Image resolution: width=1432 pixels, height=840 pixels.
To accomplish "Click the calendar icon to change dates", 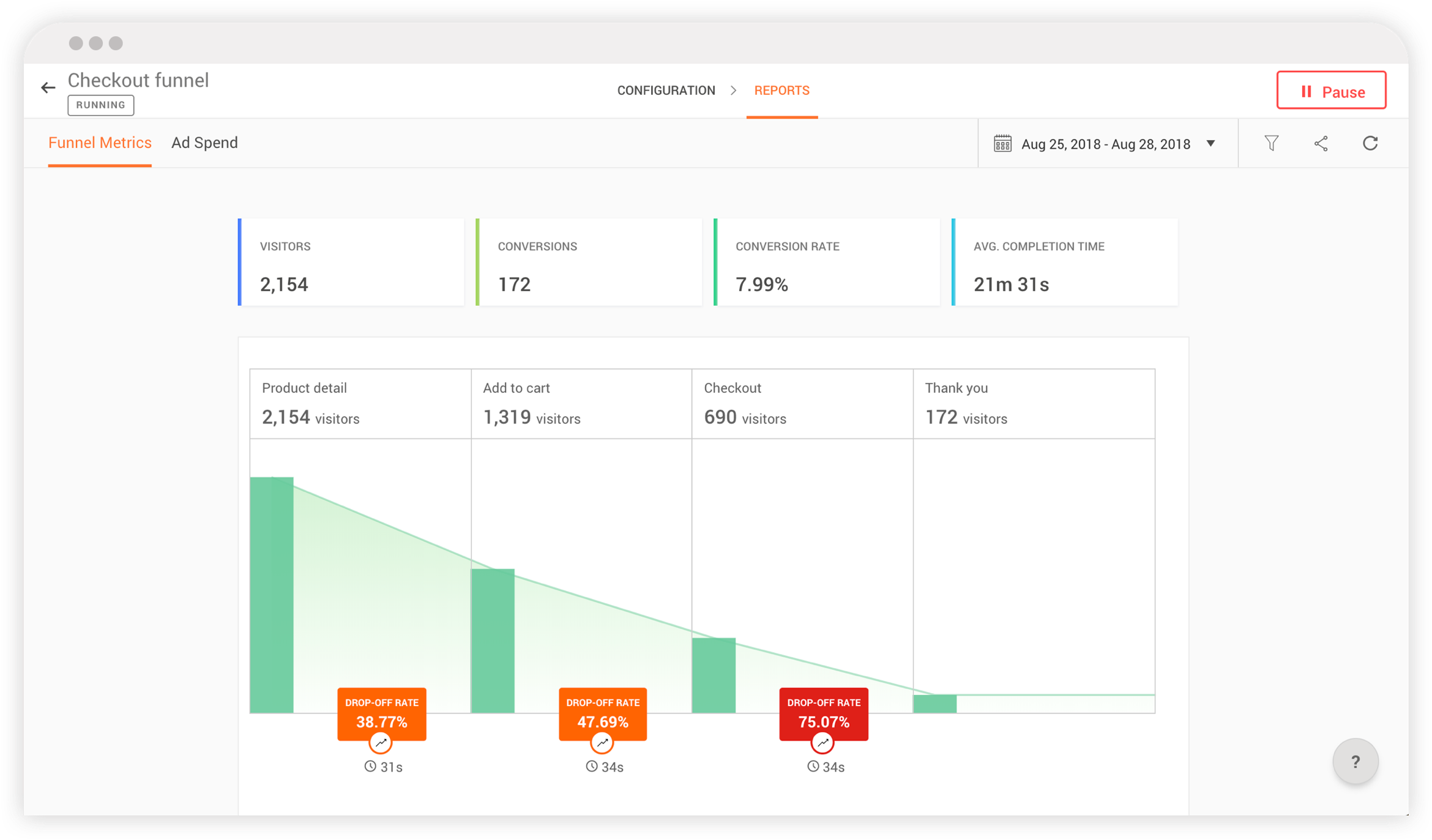I will (x=1000, y=143).
